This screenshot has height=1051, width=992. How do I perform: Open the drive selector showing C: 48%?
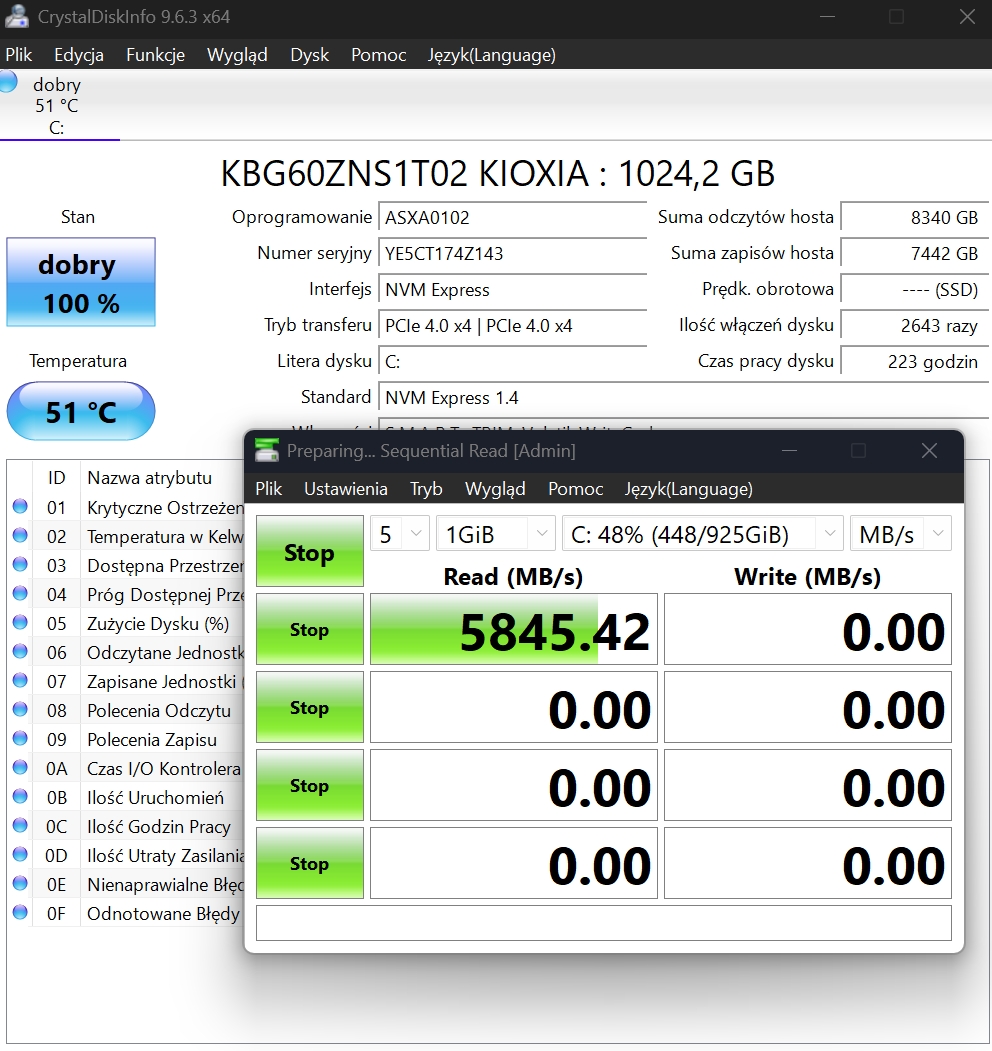702,534
